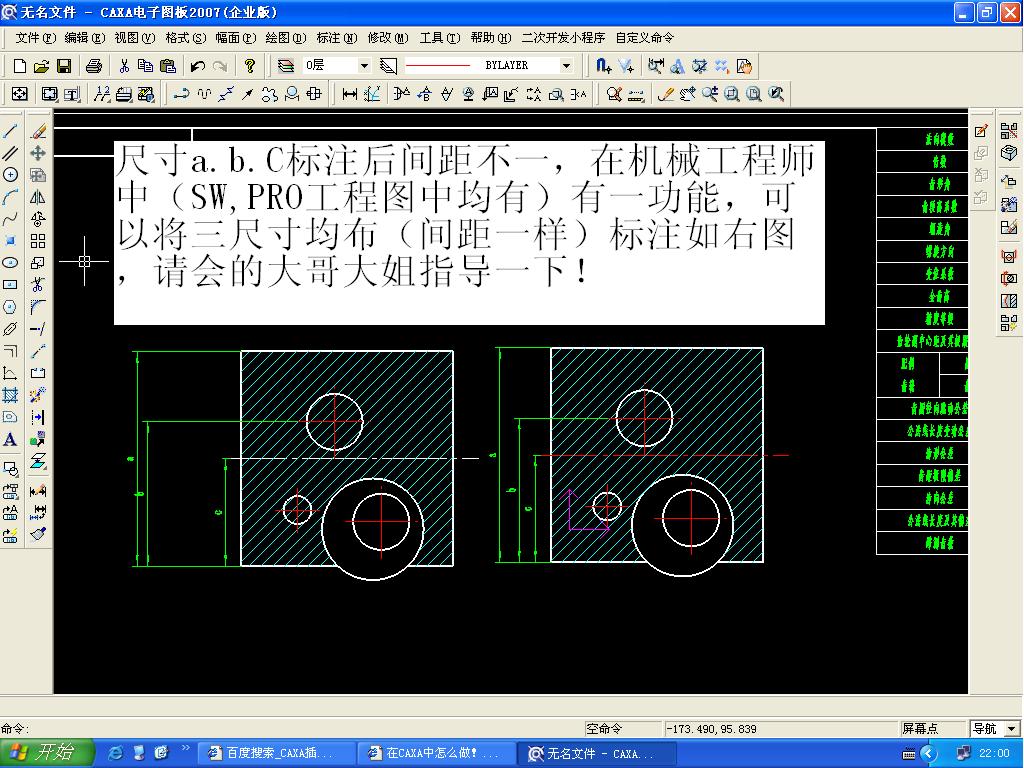Switch to 百度搜索_CAXA taskbar window
The image size is (1024, 768).
[275, 754]
